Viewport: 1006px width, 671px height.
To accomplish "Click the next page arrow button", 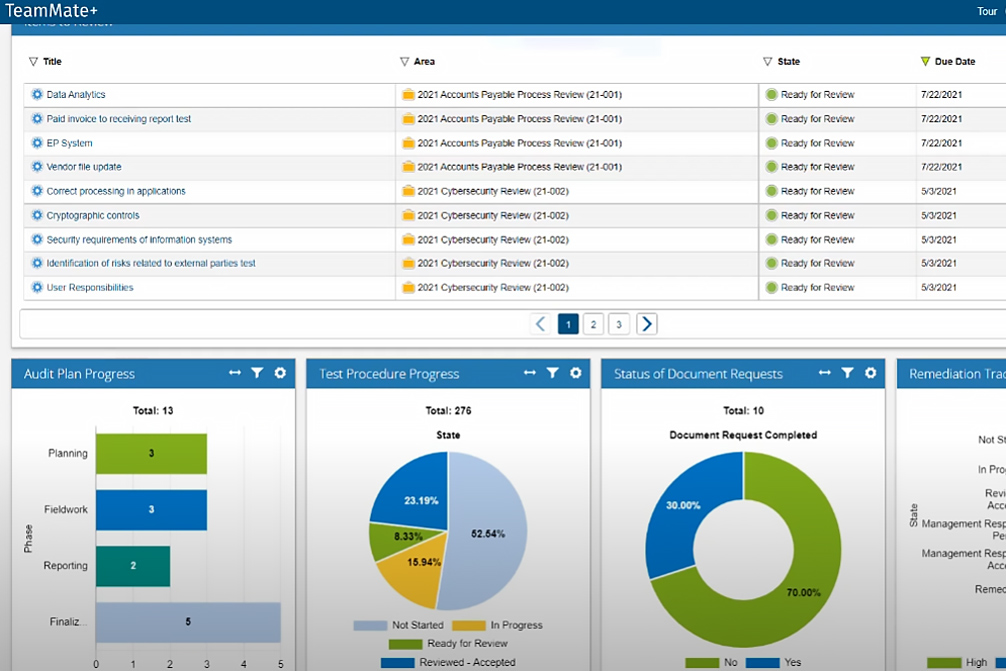I will (x=647, y=324).
